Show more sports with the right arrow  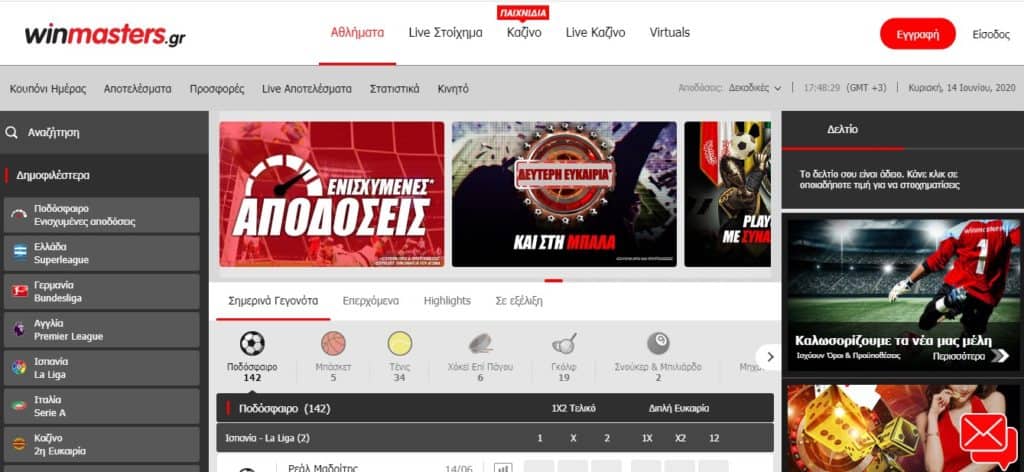[x=770, y=357]
